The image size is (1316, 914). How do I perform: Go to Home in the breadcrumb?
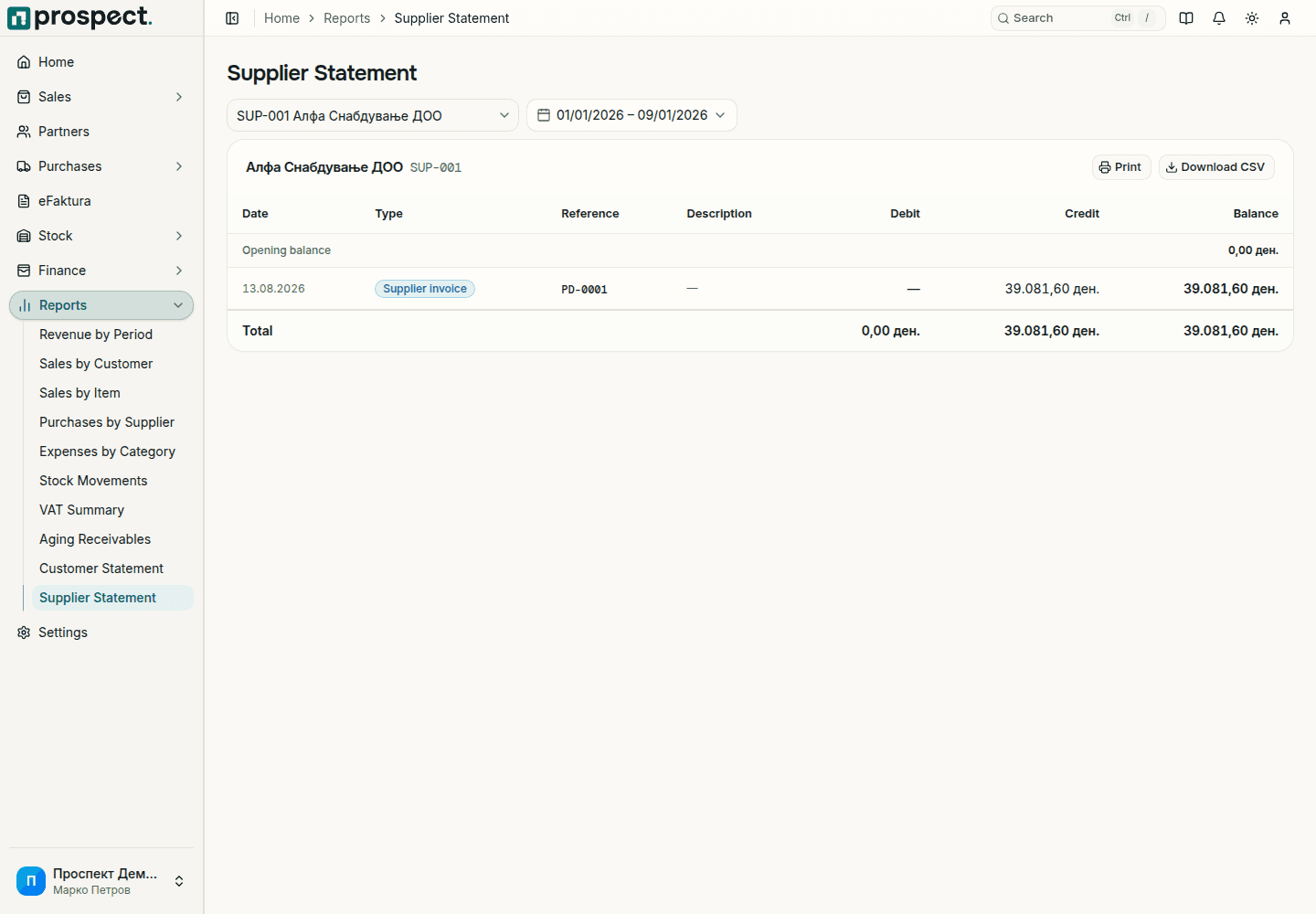[281, 18]
